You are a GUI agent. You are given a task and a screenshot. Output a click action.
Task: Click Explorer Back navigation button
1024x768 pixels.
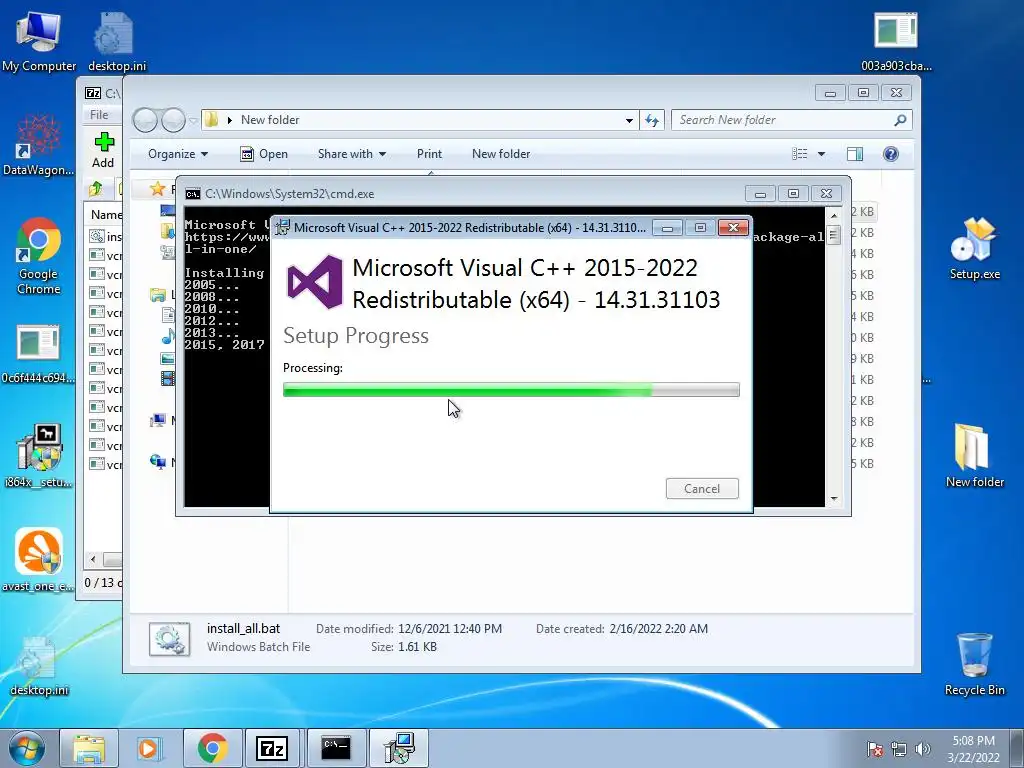tap(146, 120)
